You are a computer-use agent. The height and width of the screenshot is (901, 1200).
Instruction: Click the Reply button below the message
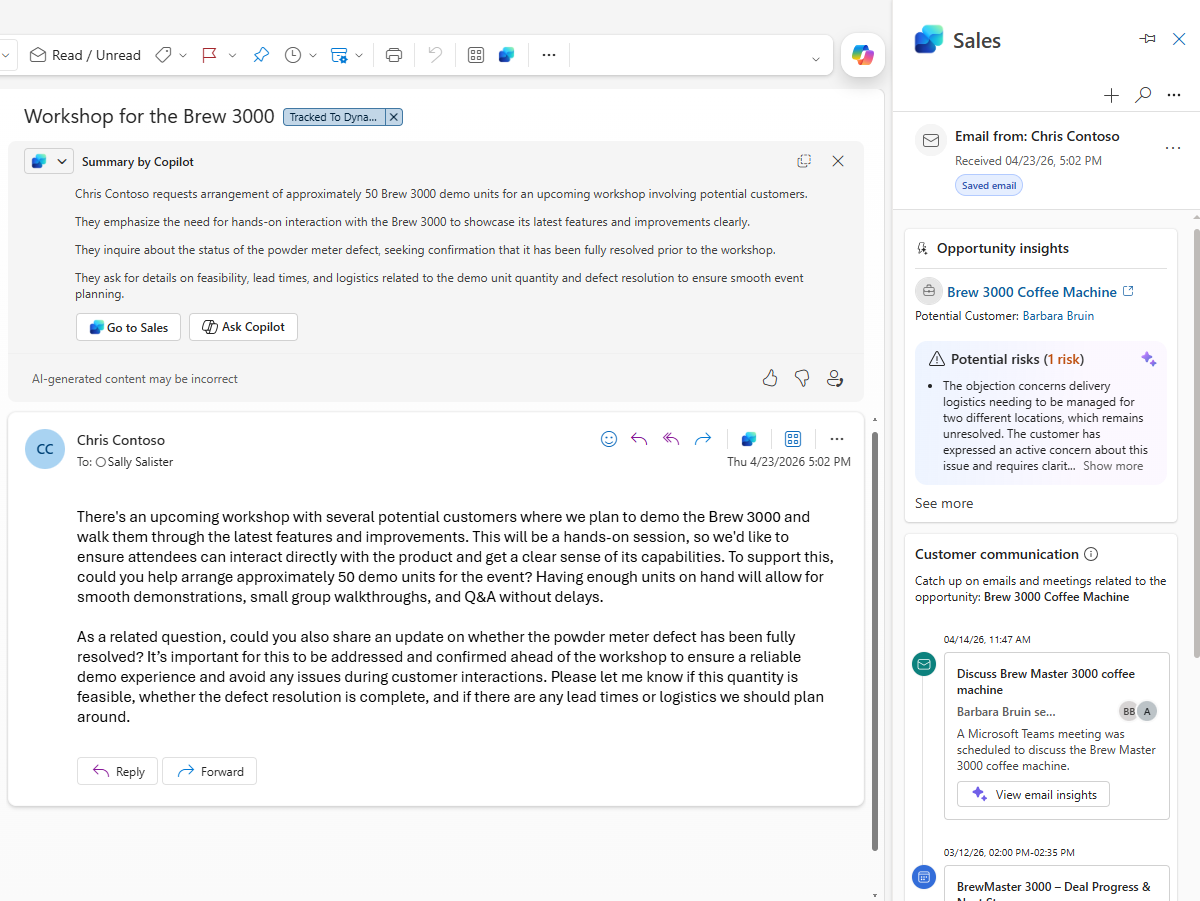(x=118, y=771)
